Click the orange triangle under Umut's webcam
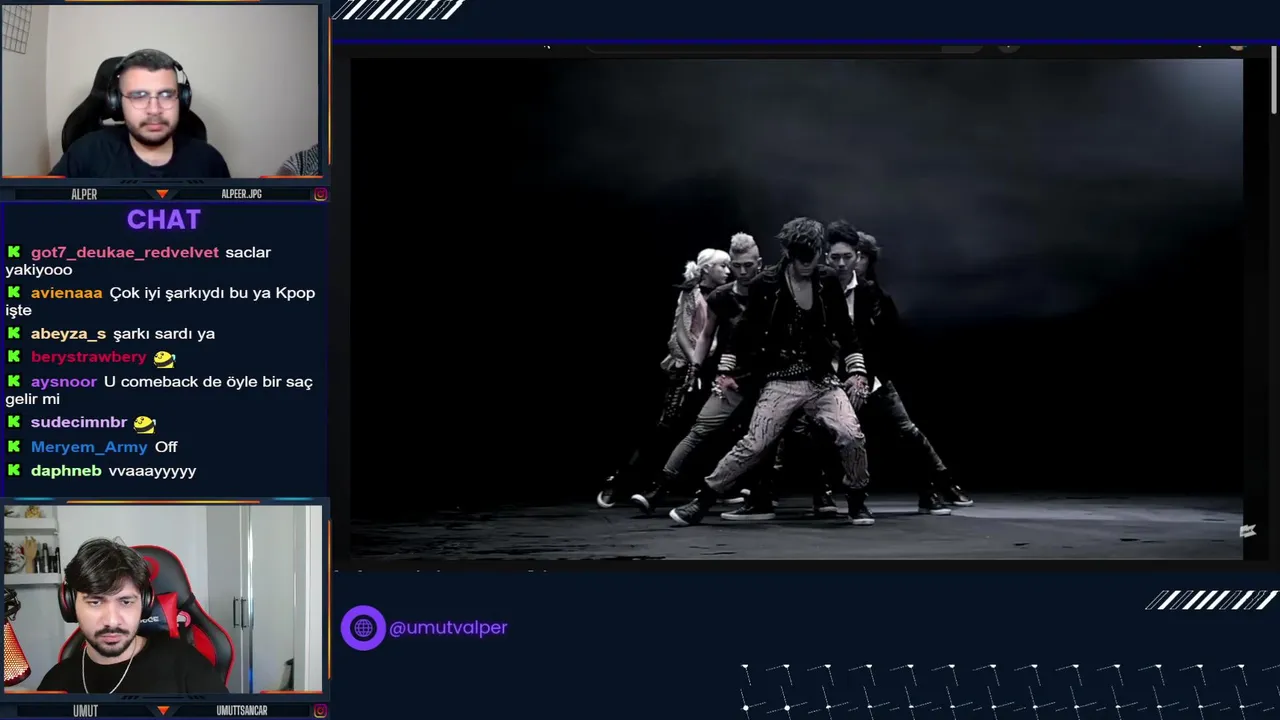Viewport: 1280px width, 720px height. (x=162, y=710)
